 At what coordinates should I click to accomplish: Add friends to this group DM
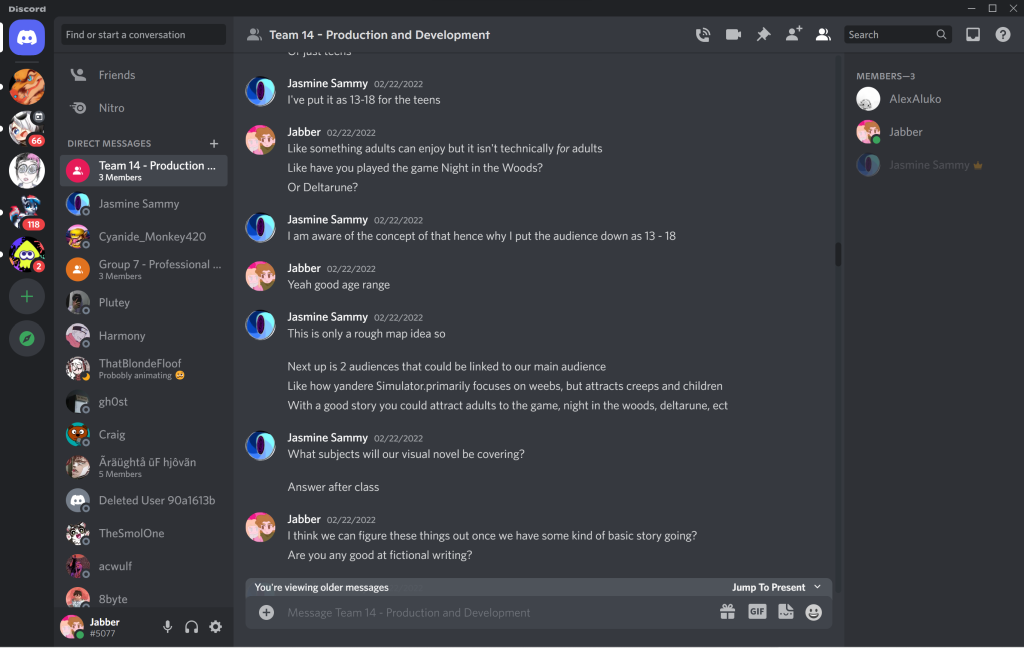click(793, 35)
